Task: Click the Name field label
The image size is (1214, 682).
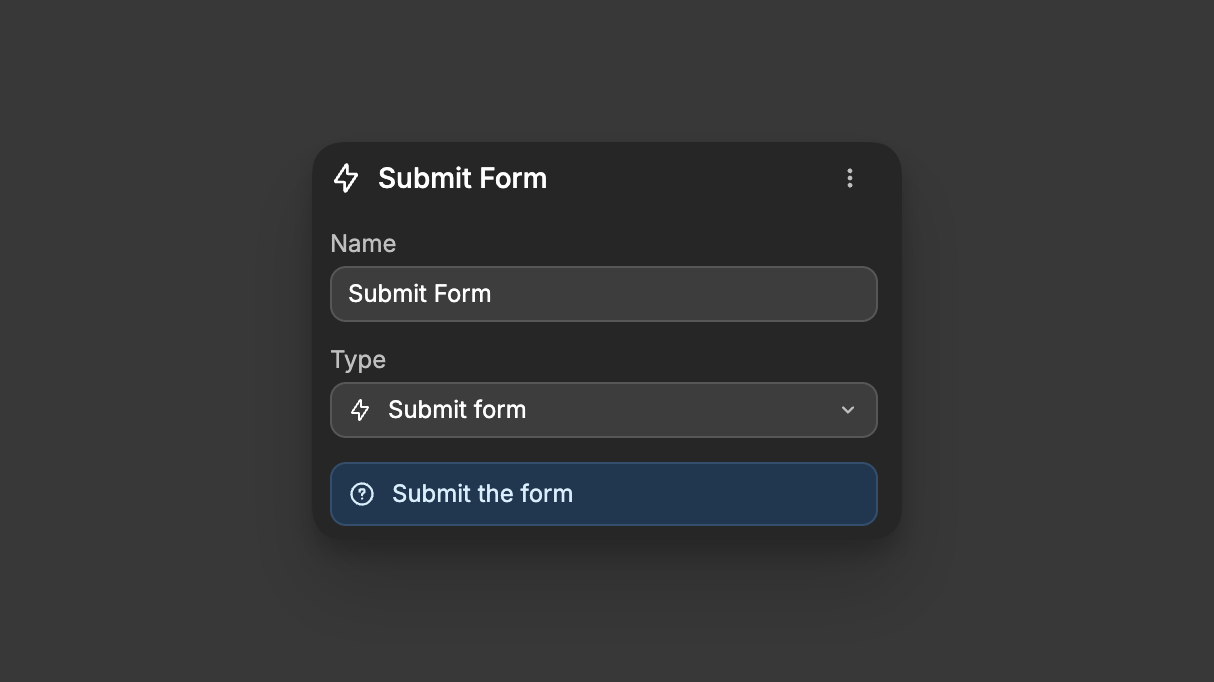Action: pos(363,243)
